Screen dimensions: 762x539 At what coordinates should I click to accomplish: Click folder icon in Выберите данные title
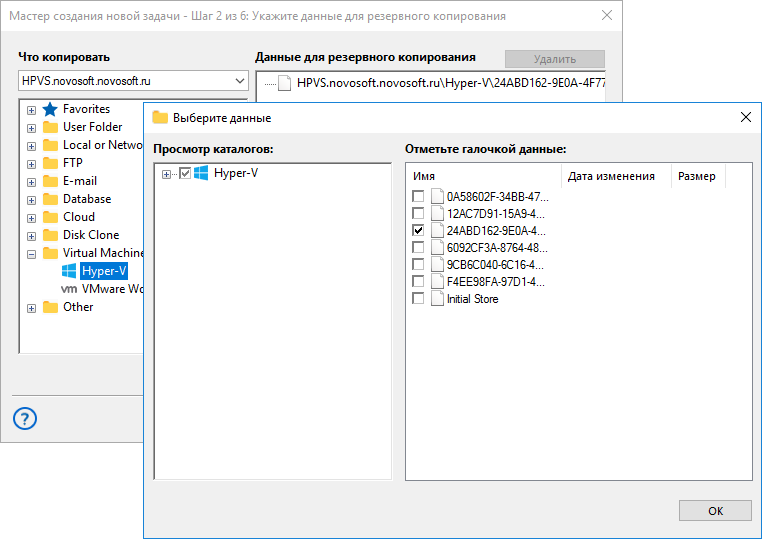tap(160, 118)
